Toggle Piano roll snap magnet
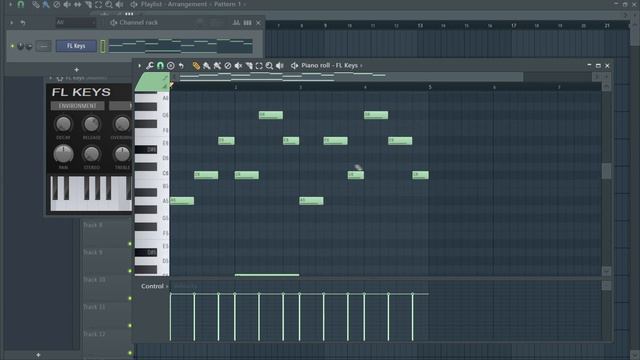The height and width of the screenshot is (360, 640). [160, 66]
